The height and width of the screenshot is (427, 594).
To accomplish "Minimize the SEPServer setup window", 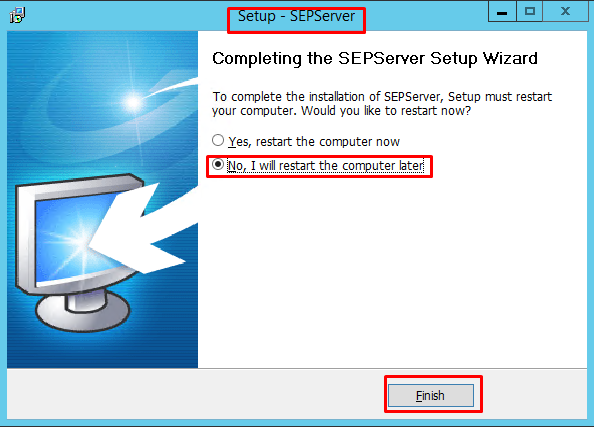I will (502, 11).
